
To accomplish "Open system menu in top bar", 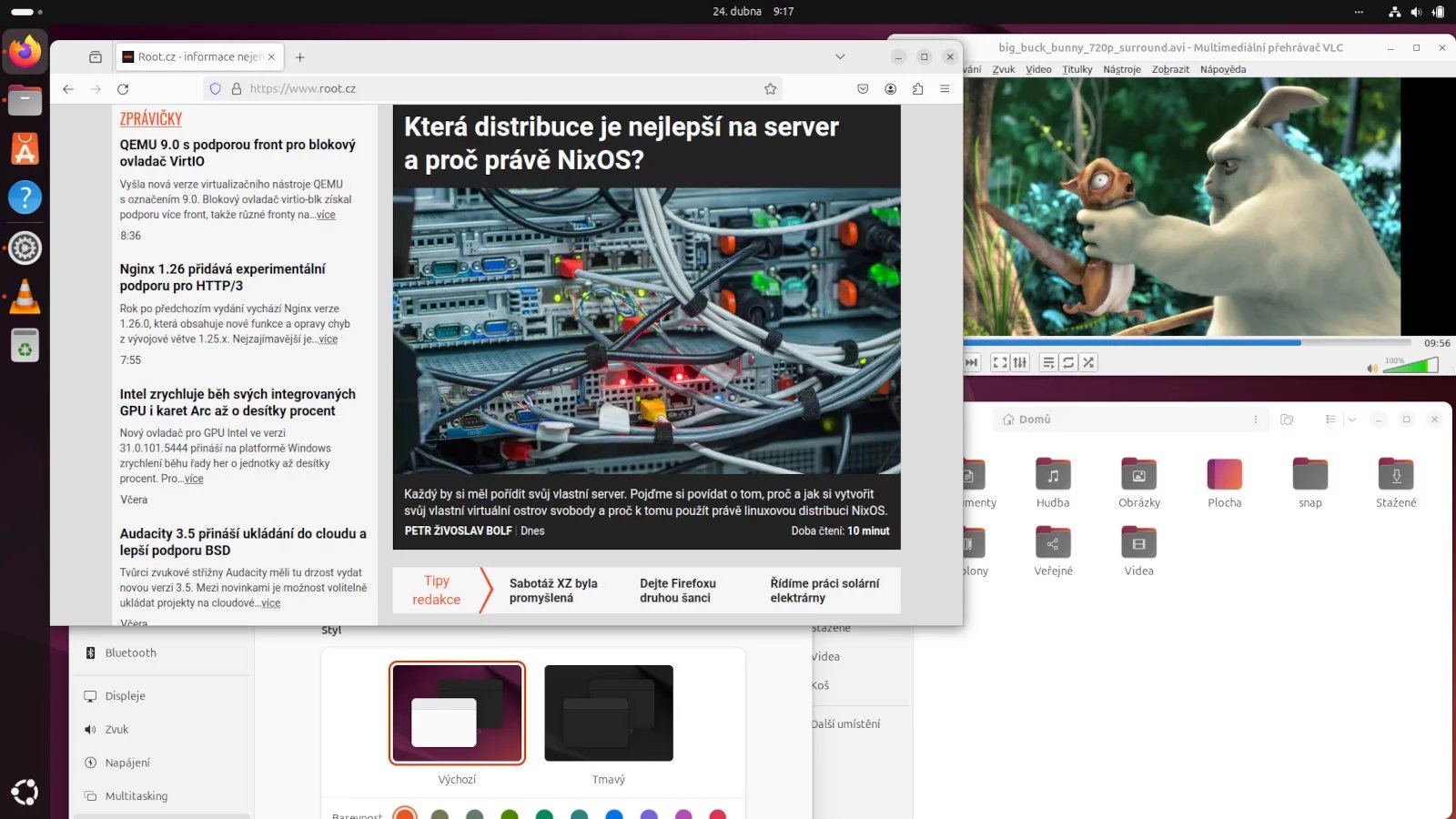I will (x=1416, y=12).
